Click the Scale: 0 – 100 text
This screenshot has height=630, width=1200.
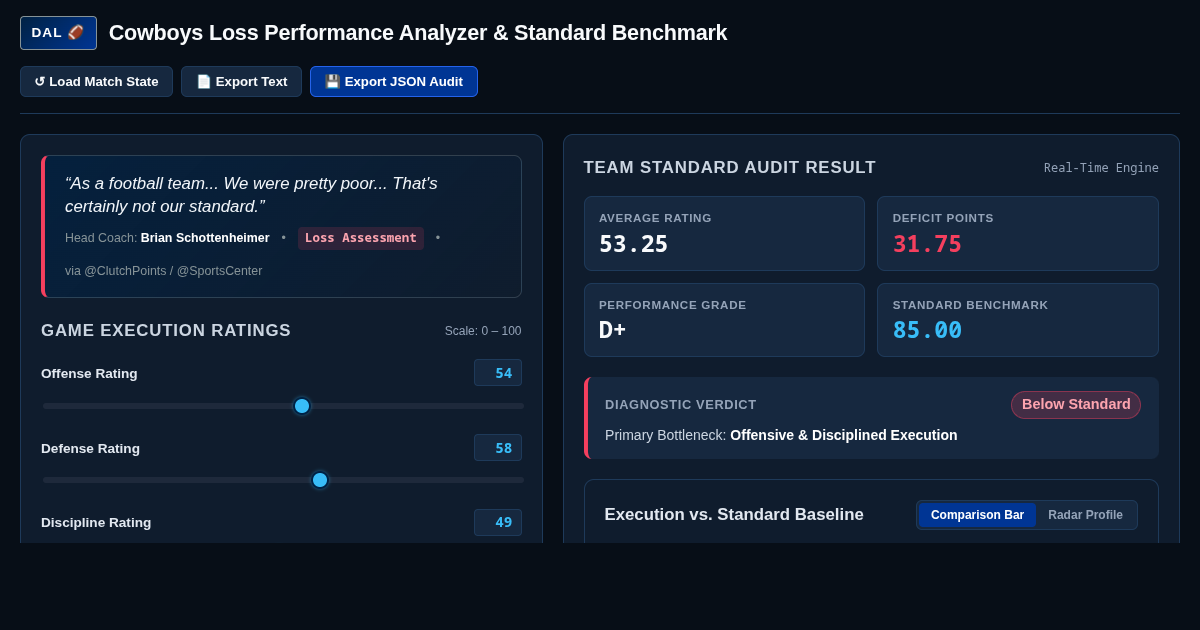click(483, 331)
